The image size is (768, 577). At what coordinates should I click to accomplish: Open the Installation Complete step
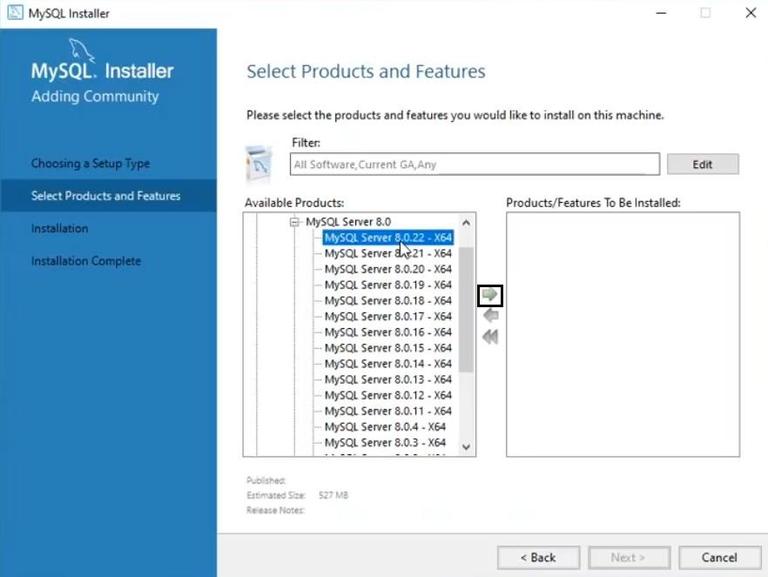[86, 261]
